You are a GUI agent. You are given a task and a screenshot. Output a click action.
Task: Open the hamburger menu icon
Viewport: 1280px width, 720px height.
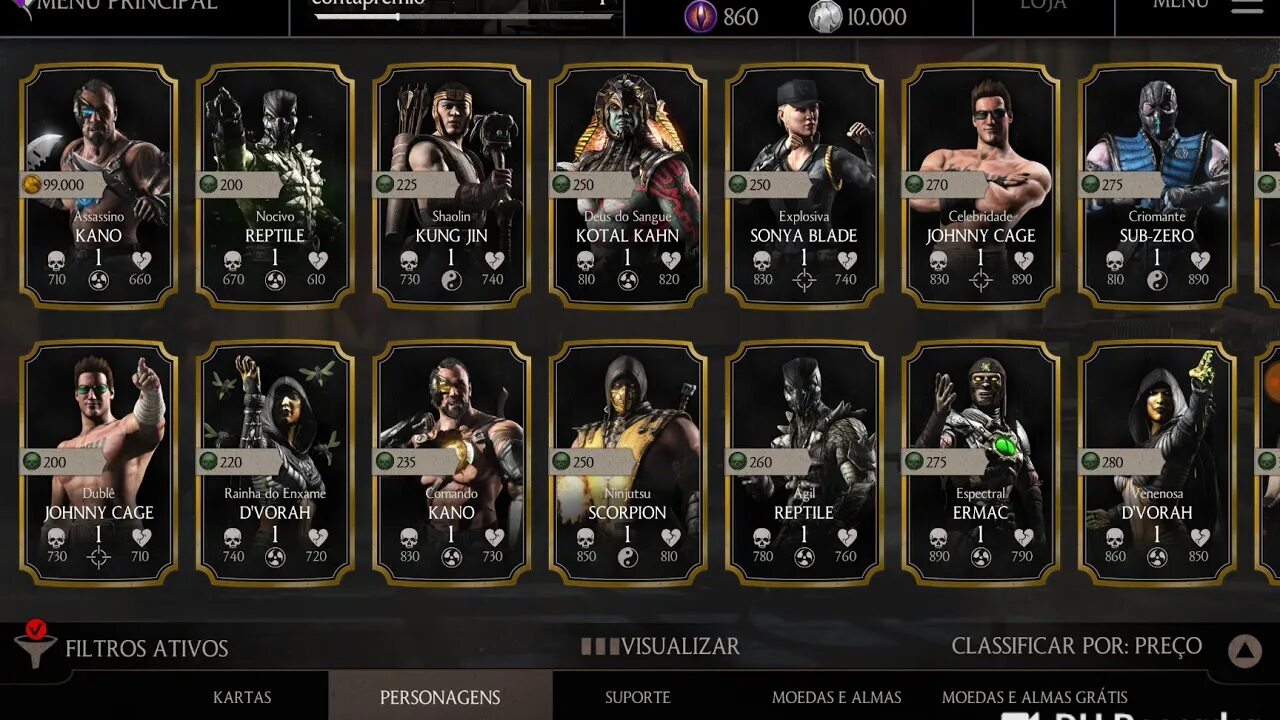(x=1246, y=6)
